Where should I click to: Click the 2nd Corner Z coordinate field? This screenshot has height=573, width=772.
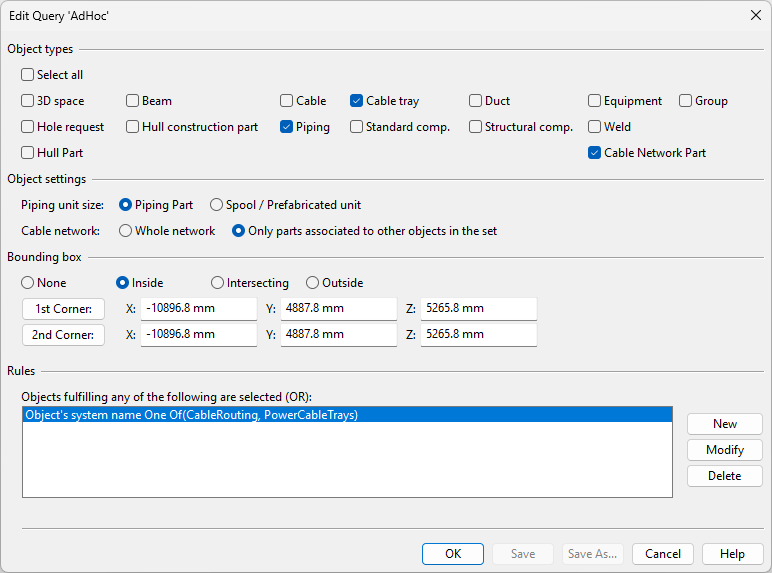[478, 335]
